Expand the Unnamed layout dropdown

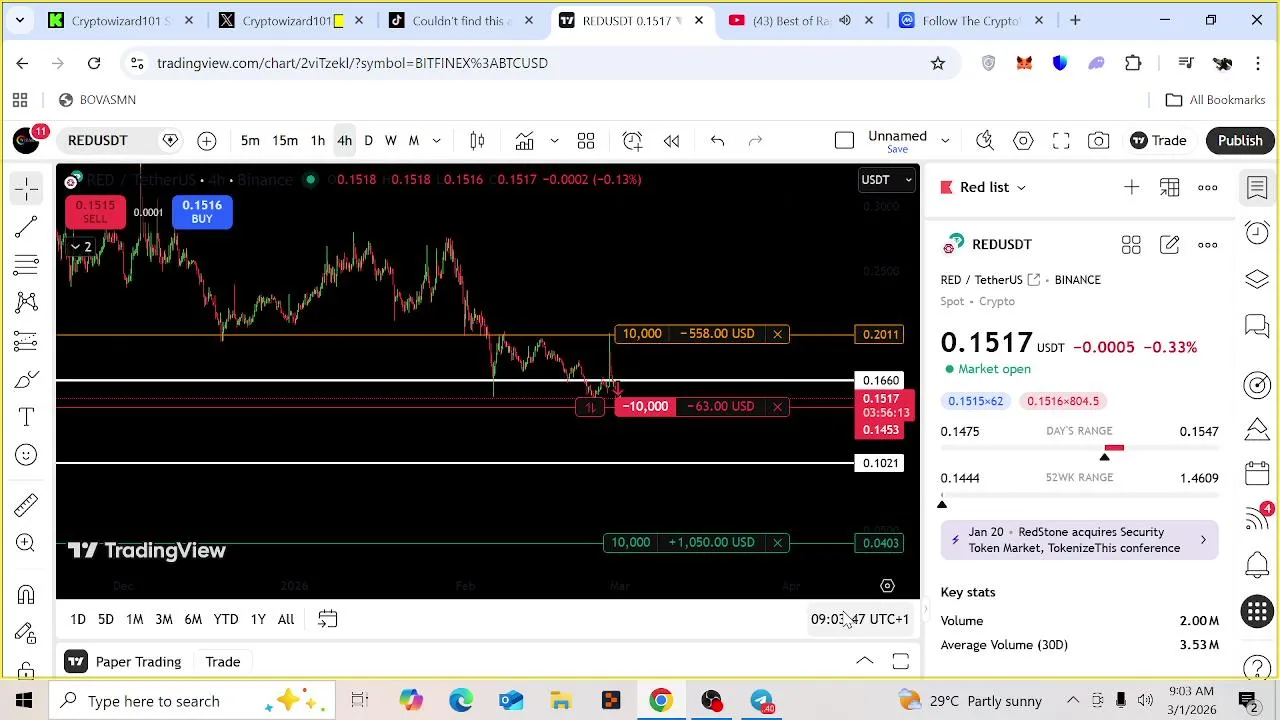pos(944,141)
